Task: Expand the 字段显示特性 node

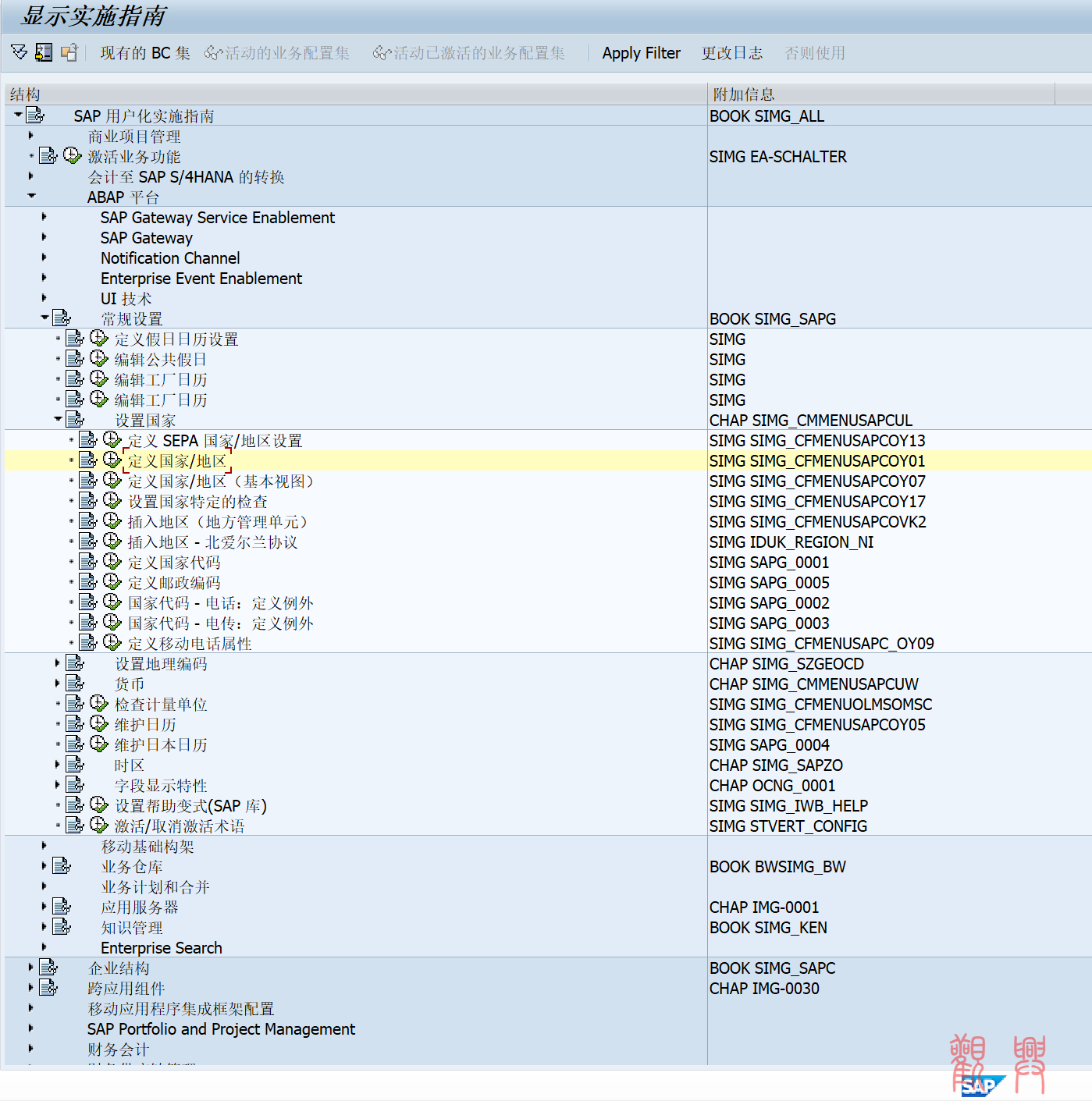Action: click(58, 784)
